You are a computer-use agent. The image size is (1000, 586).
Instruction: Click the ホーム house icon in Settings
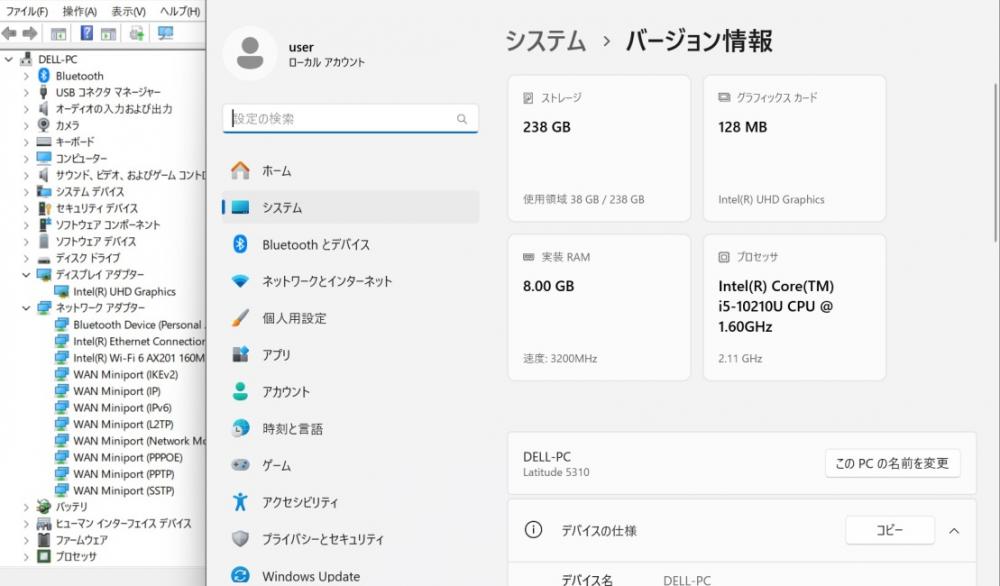pyautogui.click(x=240, y=170)
